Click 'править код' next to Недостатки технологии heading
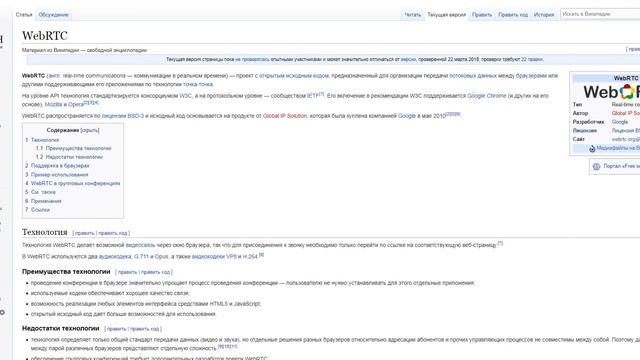 pos(145,329)
